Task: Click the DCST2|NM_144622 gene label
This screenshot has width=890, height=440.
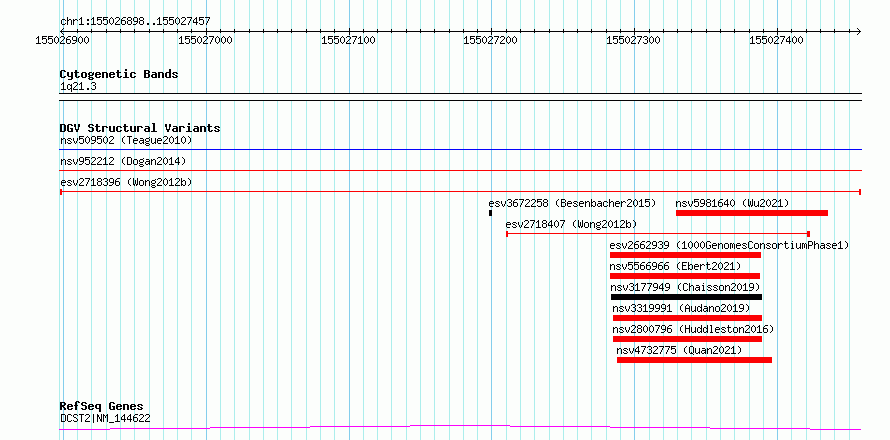Action: click(105, 419)
